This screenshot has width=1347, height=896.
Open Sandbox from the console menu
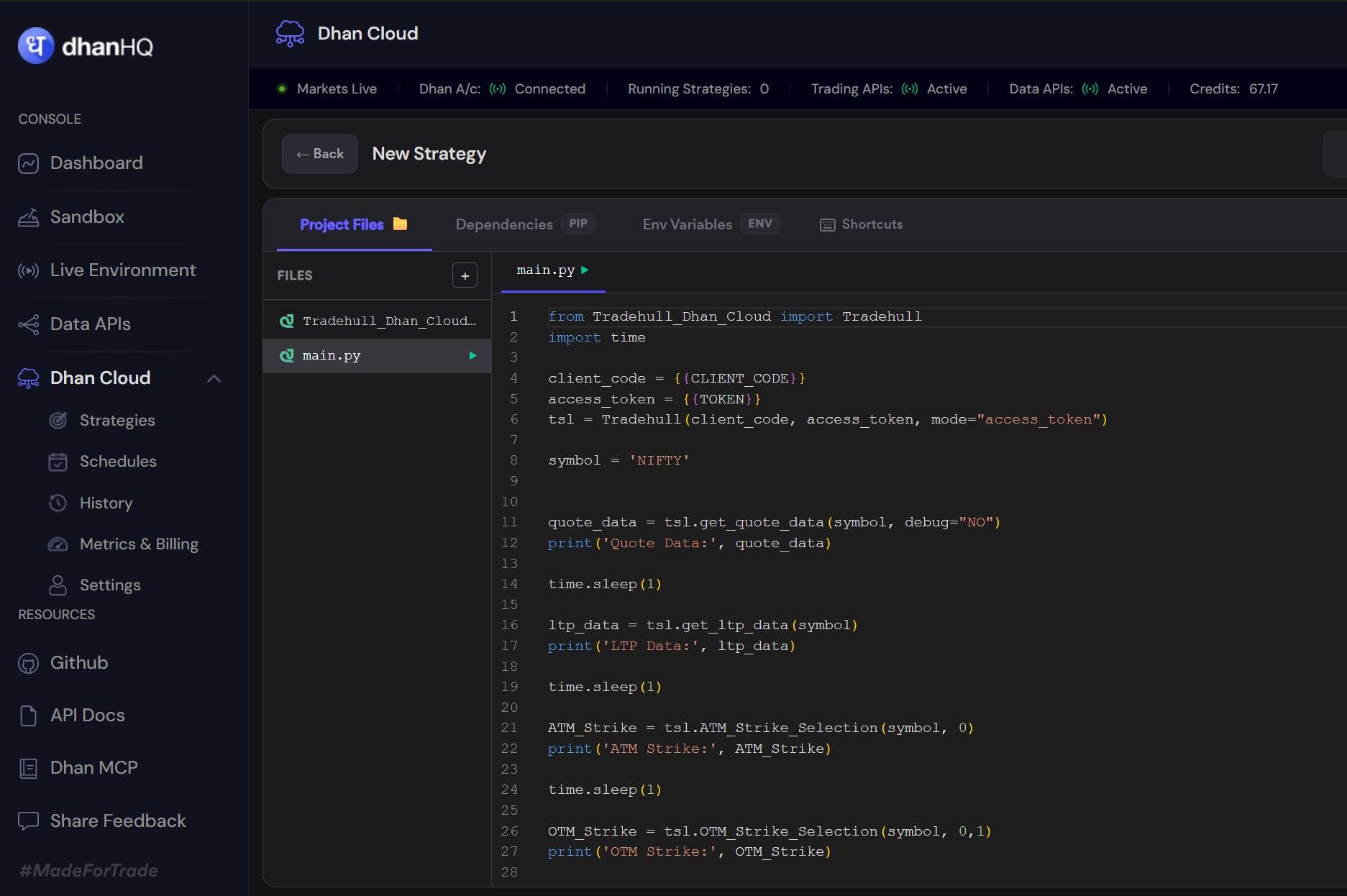coord(87,217)
